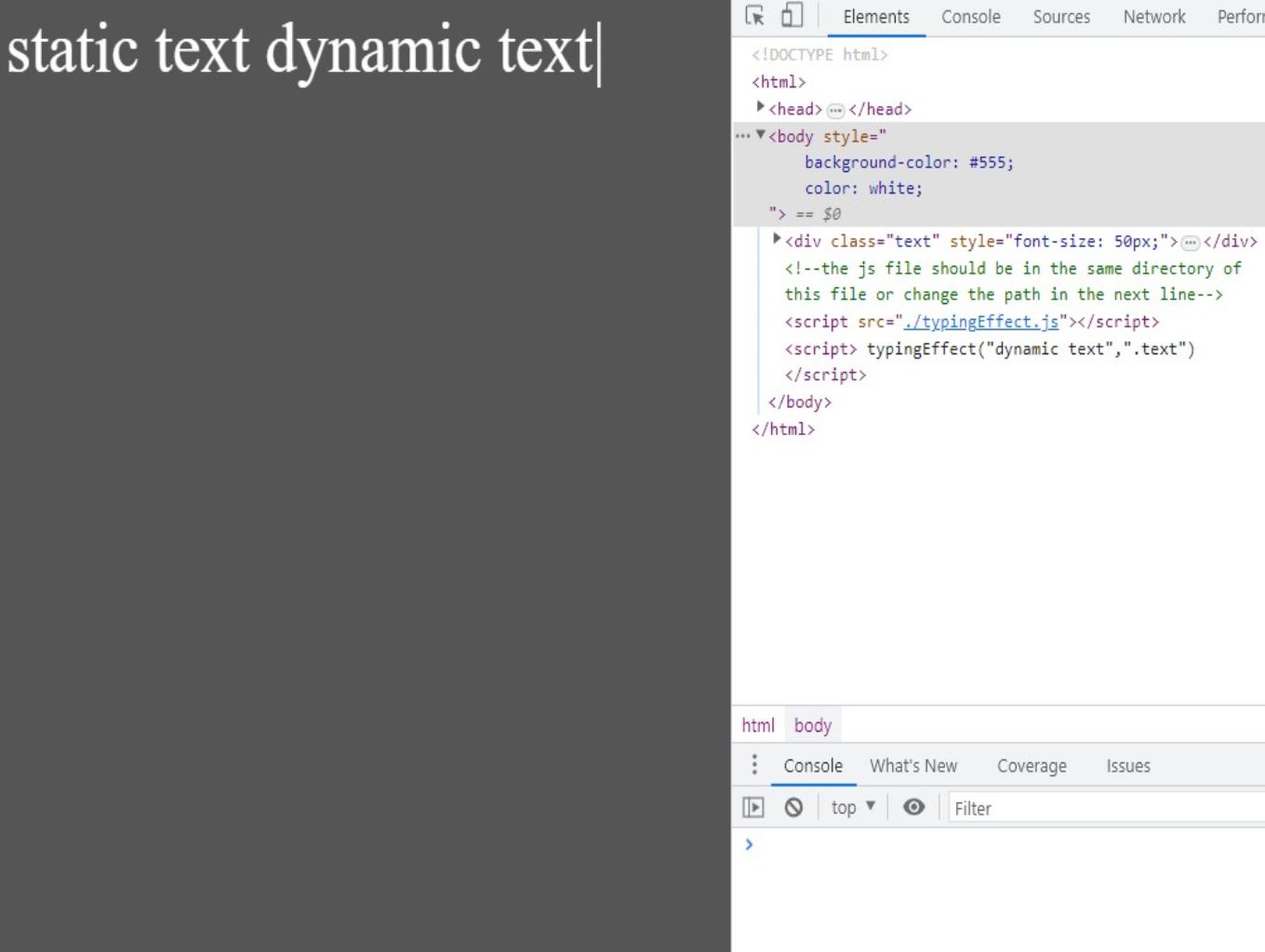Screen dimensions: 1265x952
Task: Select the body breadcrumb
Action: [812, 725]
